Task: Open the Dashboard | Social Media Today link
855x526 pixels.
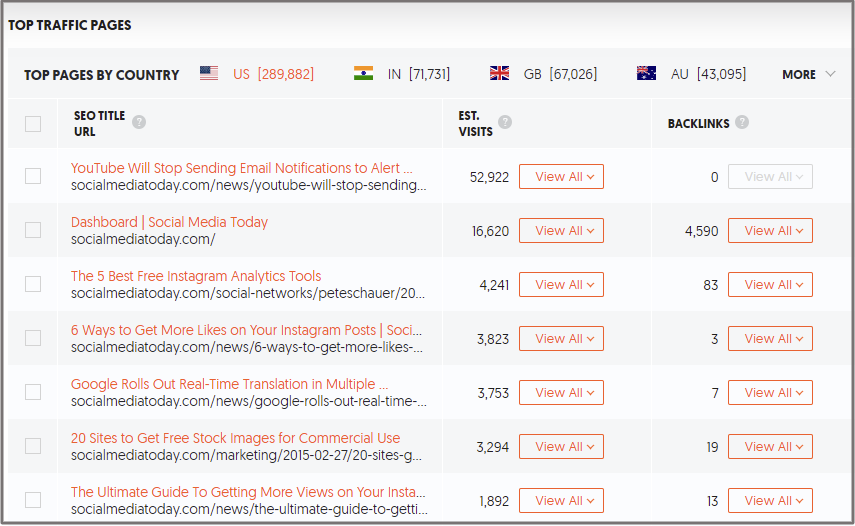Action: click(170, 222)
